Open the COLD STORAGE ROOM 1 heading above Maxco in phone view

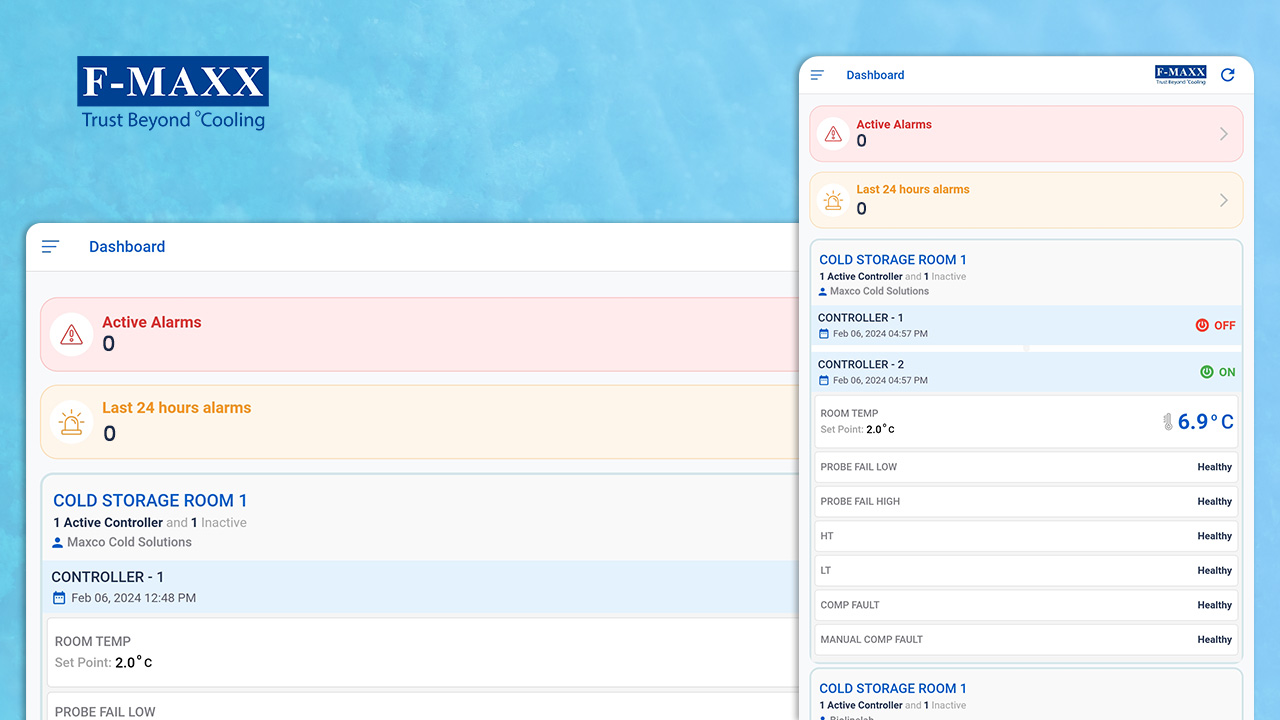click(893, 260)
